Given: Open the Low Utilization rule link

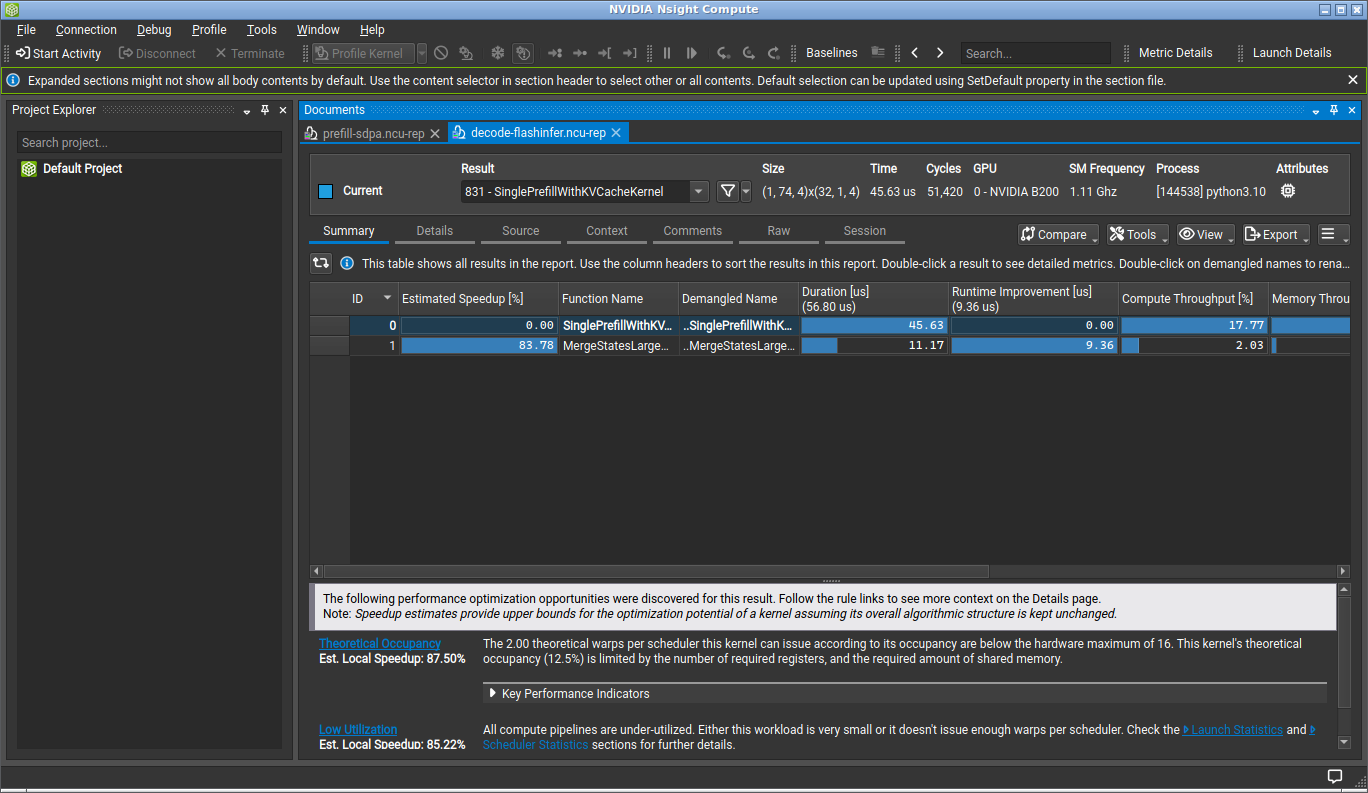Looking at the screenshot, I should (x=358, y=729).
